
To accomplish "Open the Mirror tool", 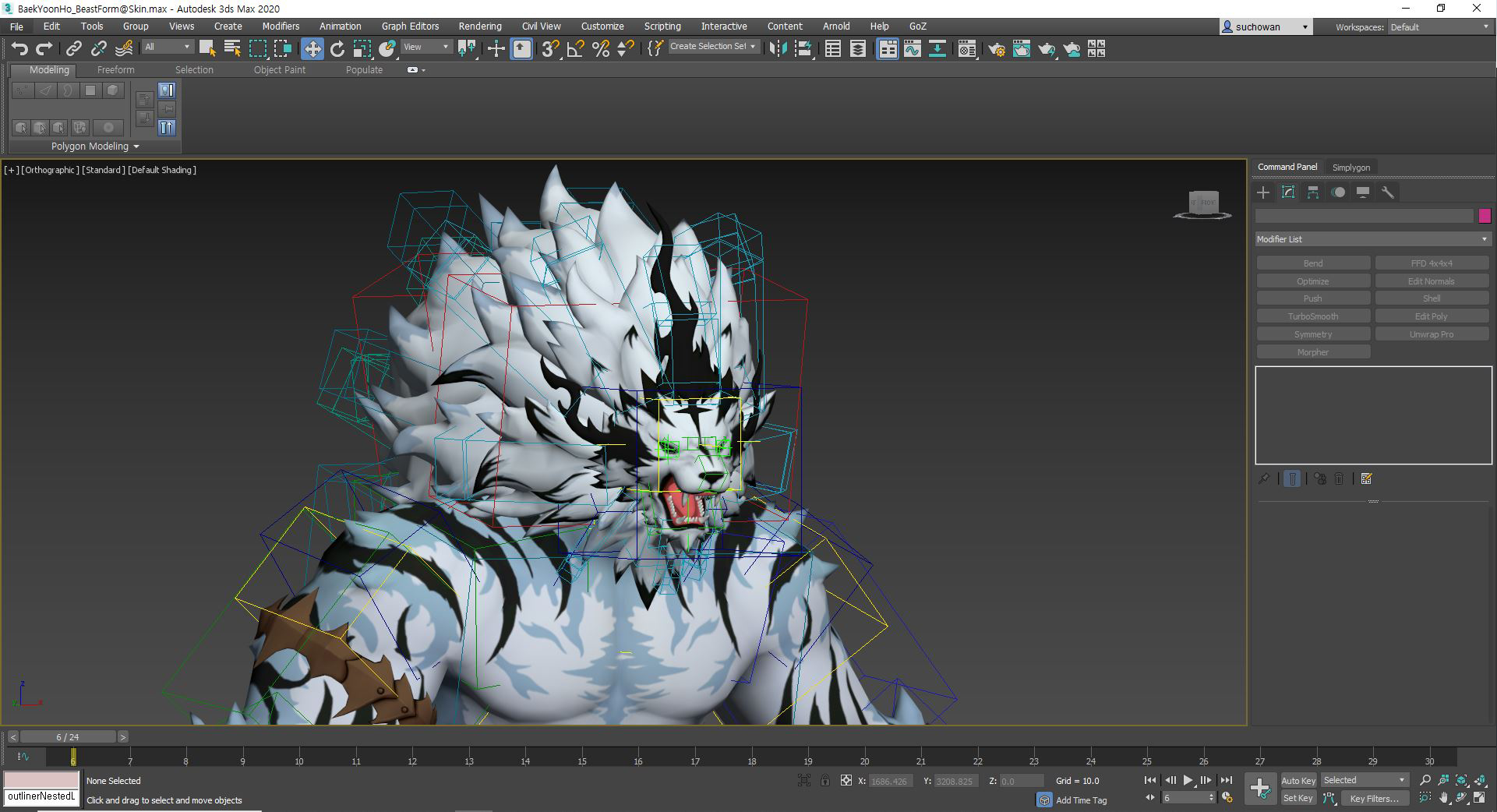I will 777,49.
